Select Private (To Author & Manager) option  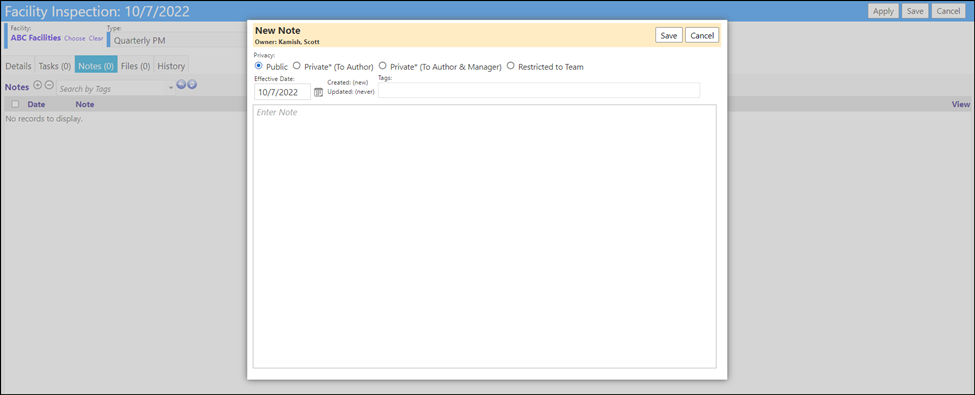pos(382,65)
